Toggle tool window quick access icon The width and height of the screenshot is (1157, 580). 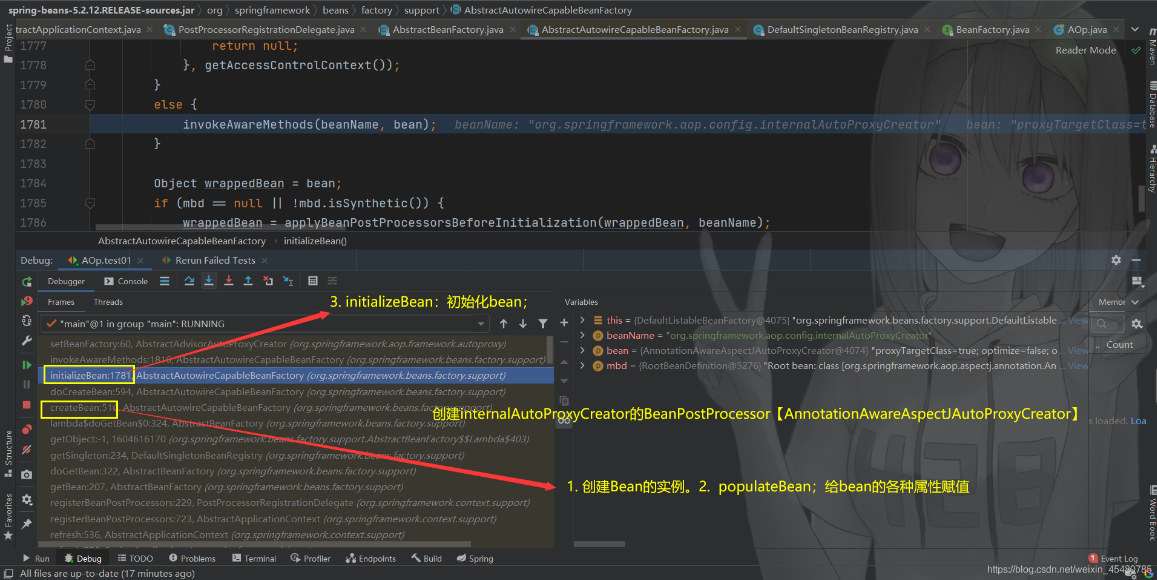[x=8, y=573]
